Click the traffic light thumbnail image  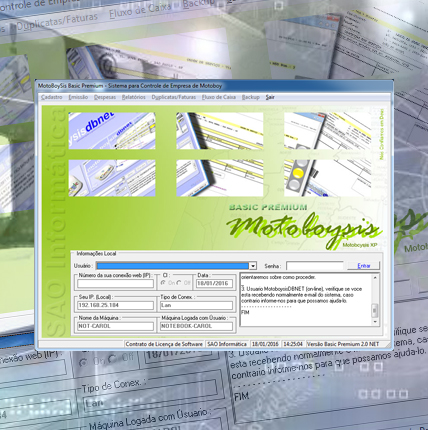(327, 178)
